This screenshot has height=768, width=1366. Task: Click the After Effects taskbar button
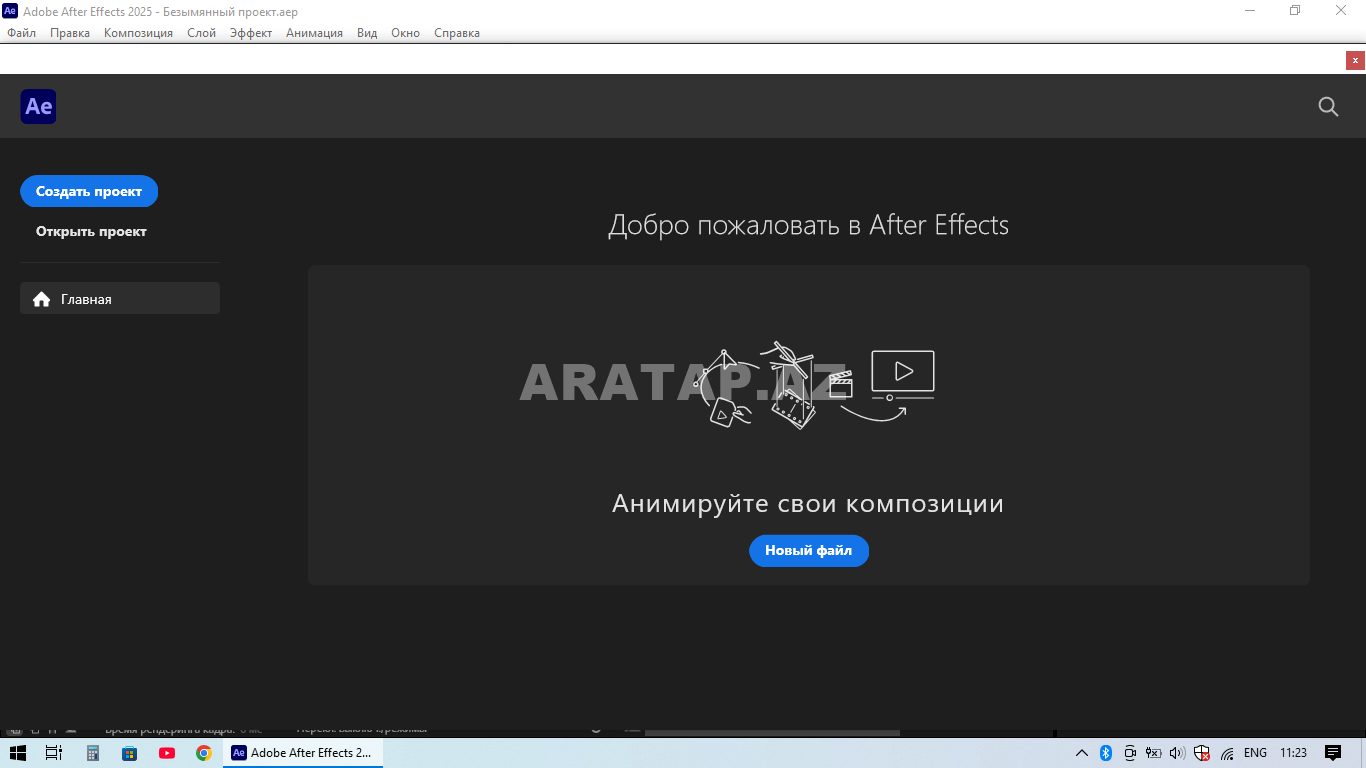click(303, 753)
